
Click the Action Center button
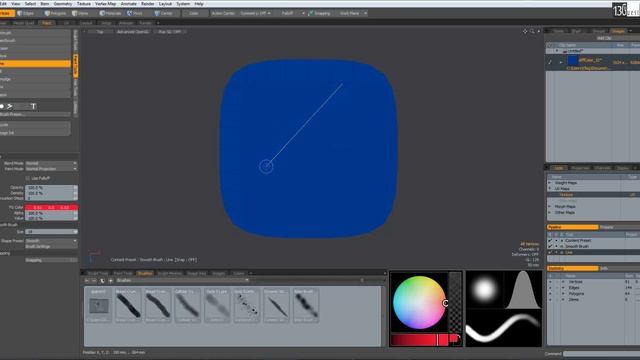point(223,13)
